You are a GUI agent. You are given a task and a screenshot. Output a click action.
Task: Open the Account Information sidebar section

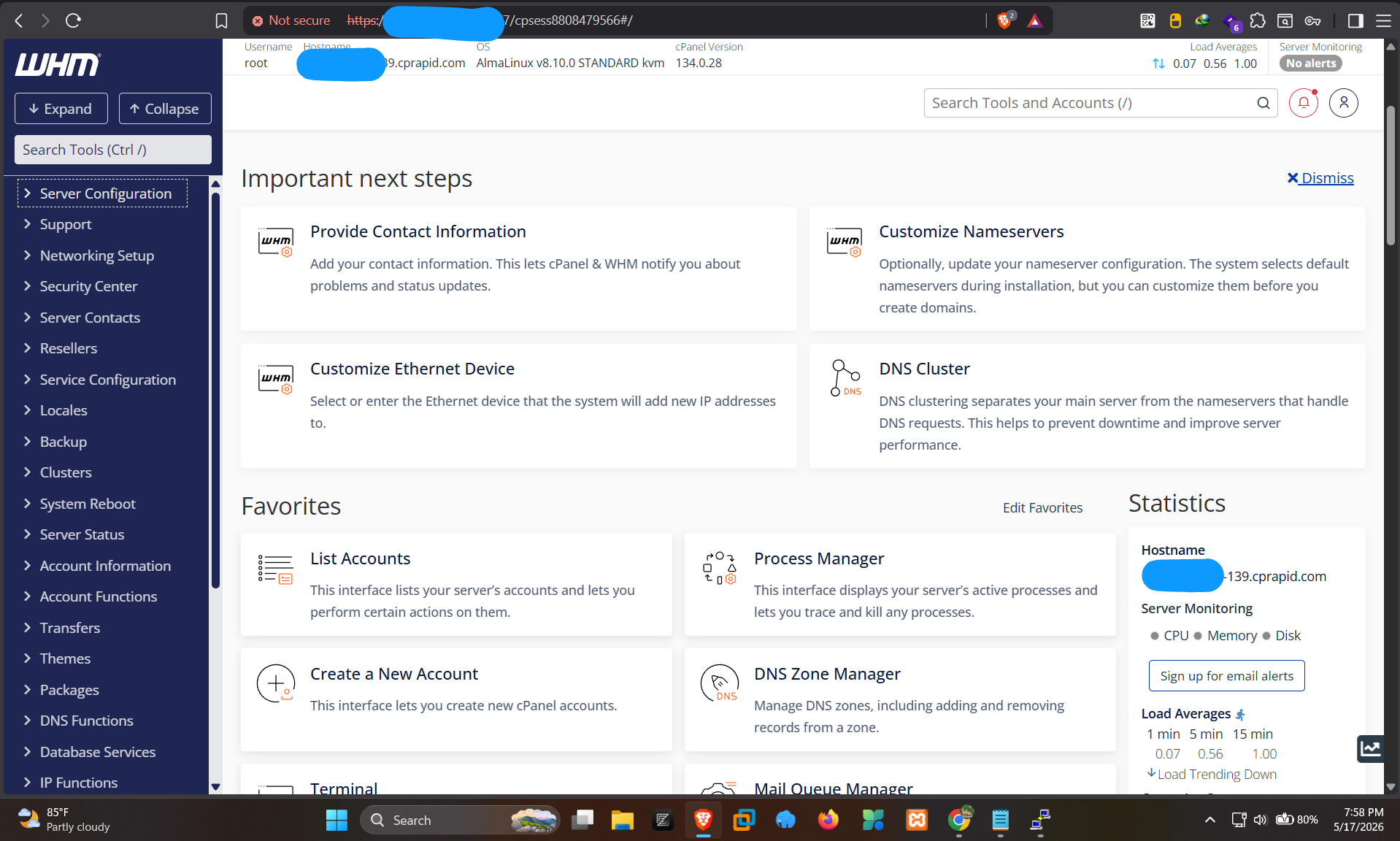tap(105, 566)
